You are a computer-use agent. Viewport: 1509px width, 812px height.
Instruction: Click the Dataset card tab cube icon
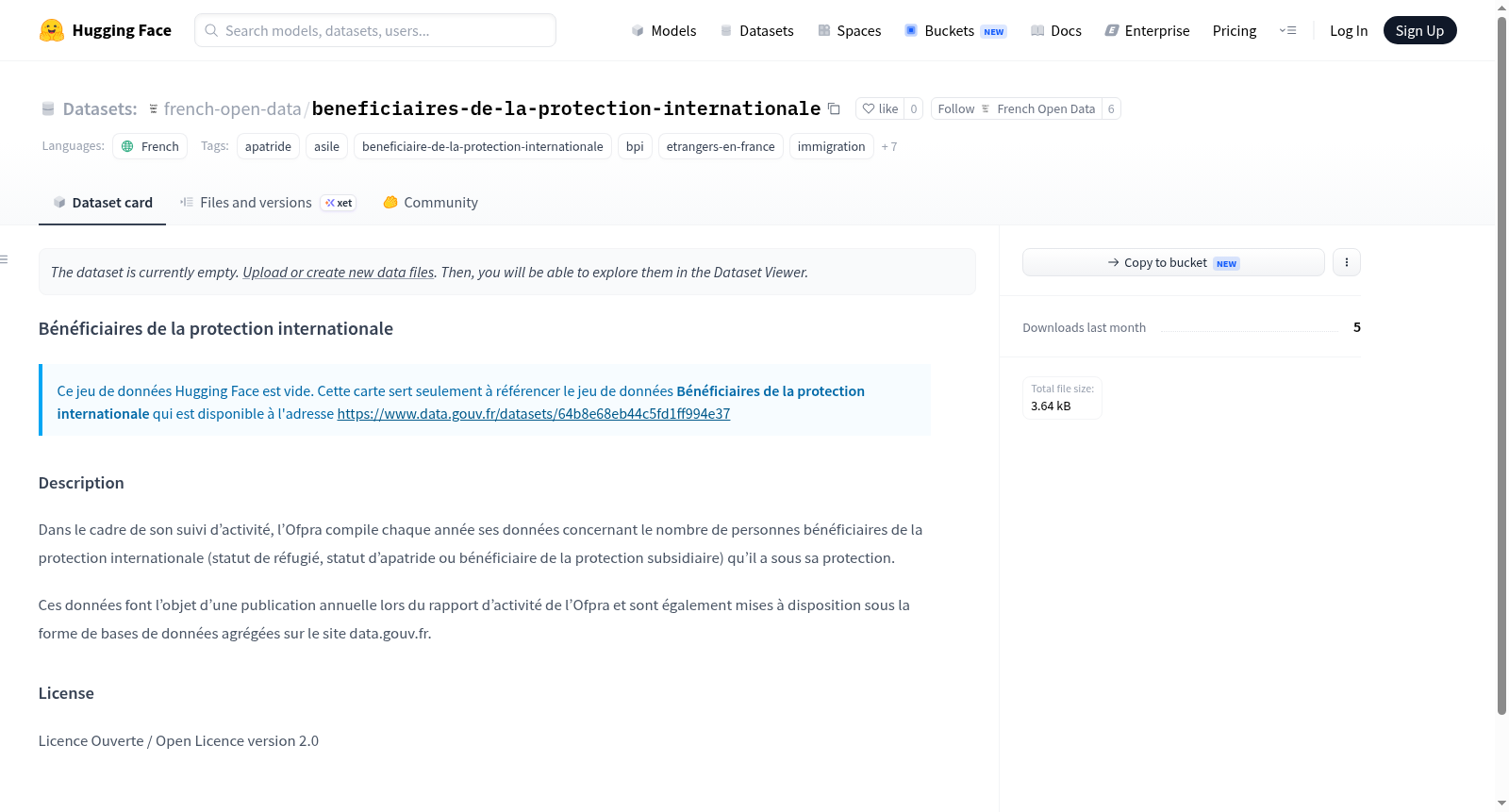(59, 203)
